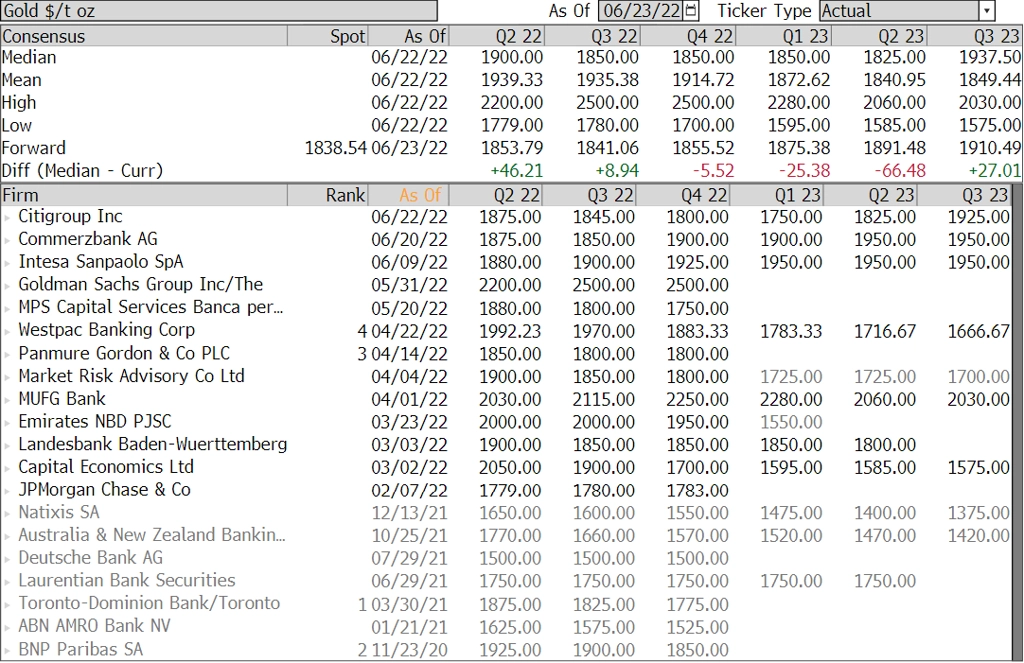Click Emirates NBD Q1 23 value 1550.00
The height and width of the screenshot is (663, 1024).
791,423
